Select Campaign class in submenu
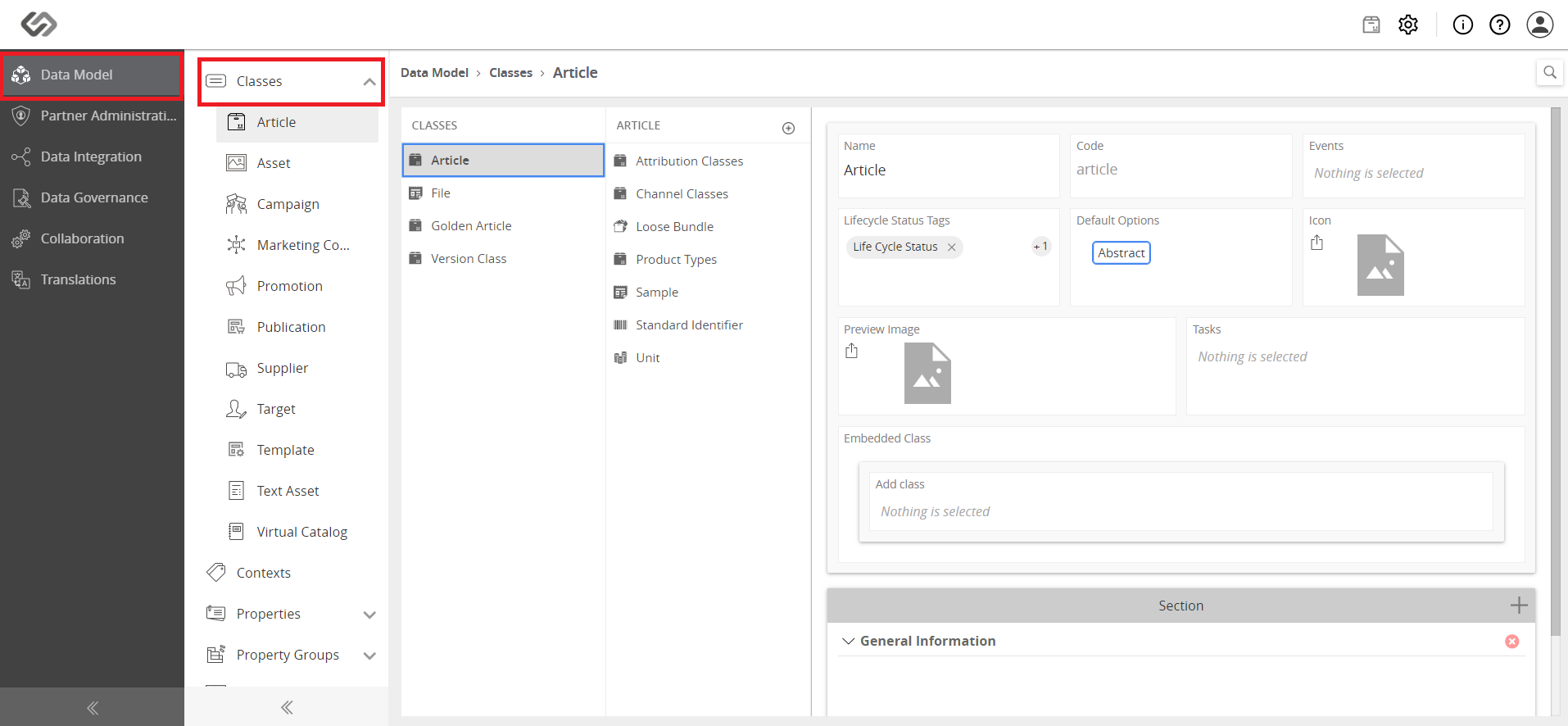 coord(297,204)
